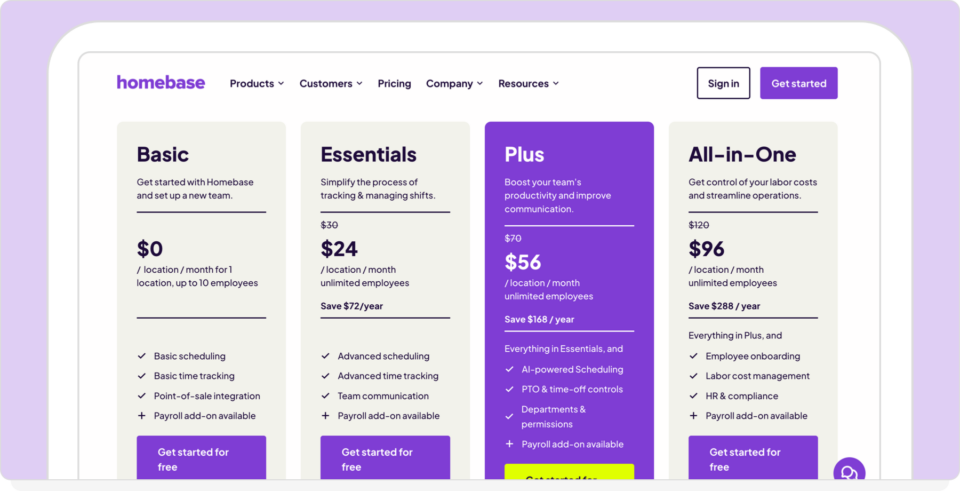Click checkmark beside HR & compliance
Viewport: 960px width, 491px height.
pyautogui.click(x=694, y=396)
